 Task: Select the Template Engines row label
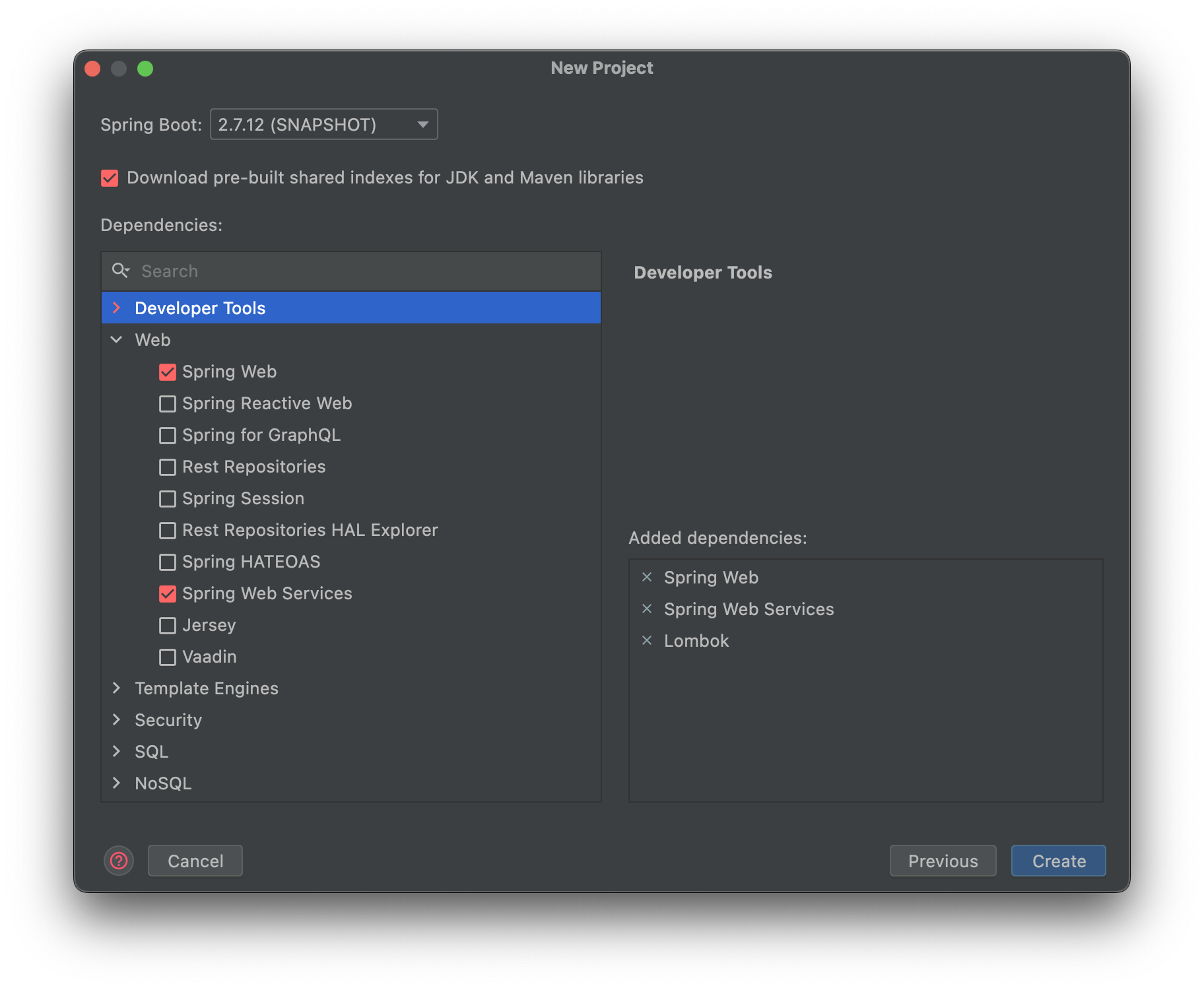point(207,688)
